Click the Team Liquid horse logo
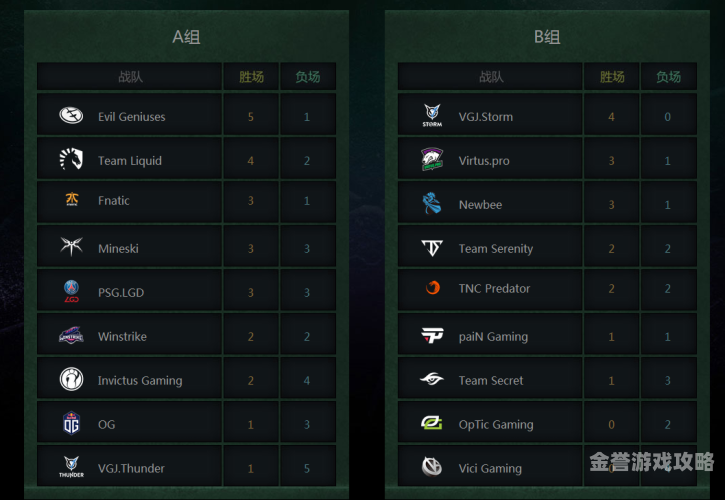The image size is (725, 500). click(x=71, y=159)
